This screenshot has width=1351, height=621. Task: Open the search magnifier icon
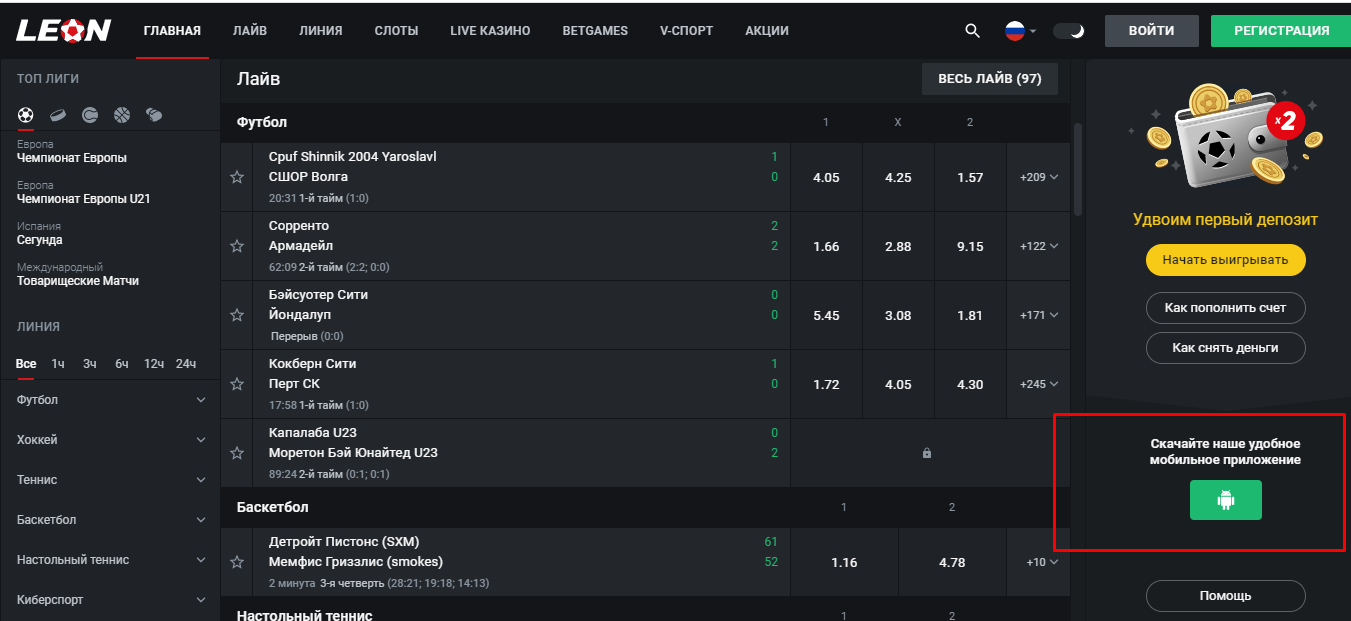972,31
